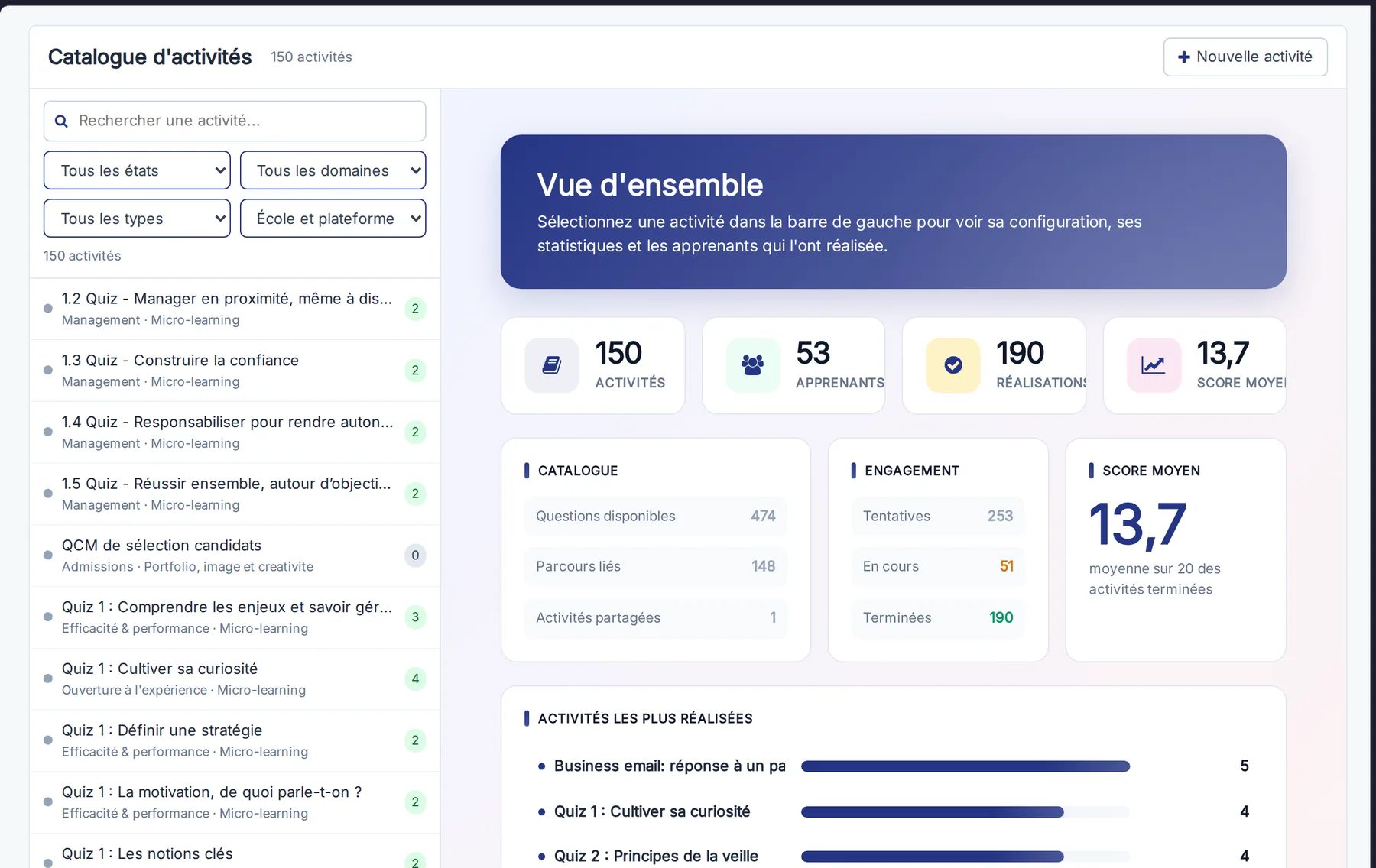Screen dimensions: 1376x868
Task: Click the search magnifier icon
Action: click(62, 121)
